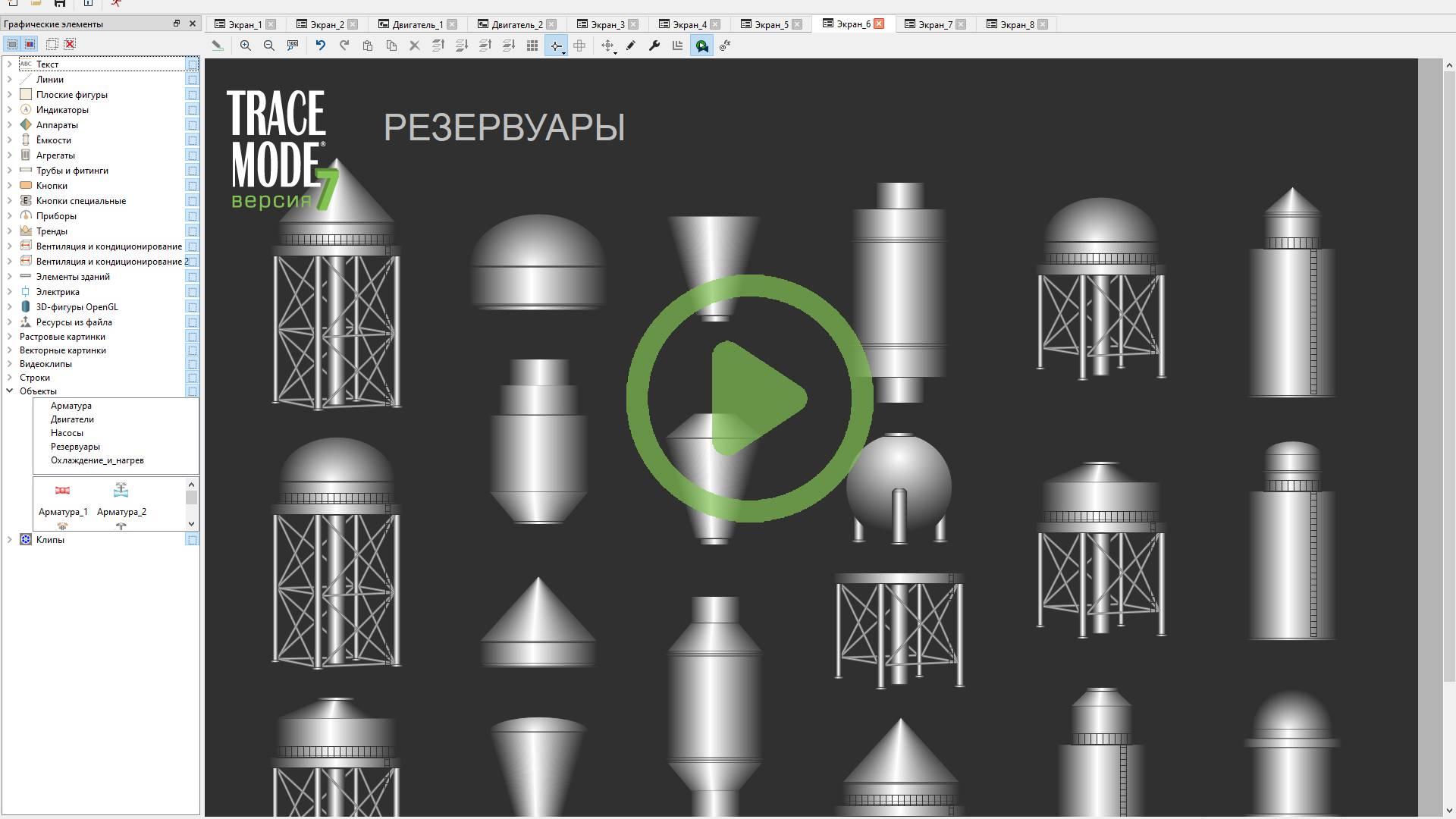Expand the Трубы и фитинги group
The image size is (1456, 819).
pos(10,171)
